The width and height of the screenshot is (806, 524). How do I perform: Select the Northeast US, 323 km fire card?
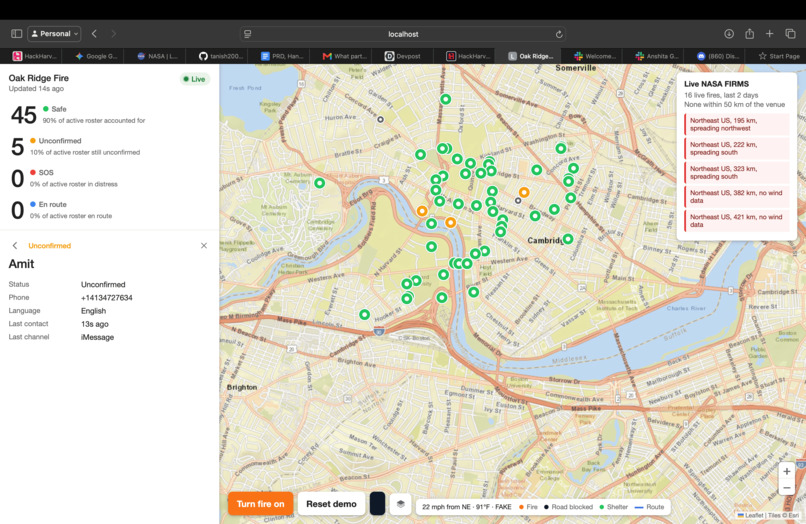(737, 173)
